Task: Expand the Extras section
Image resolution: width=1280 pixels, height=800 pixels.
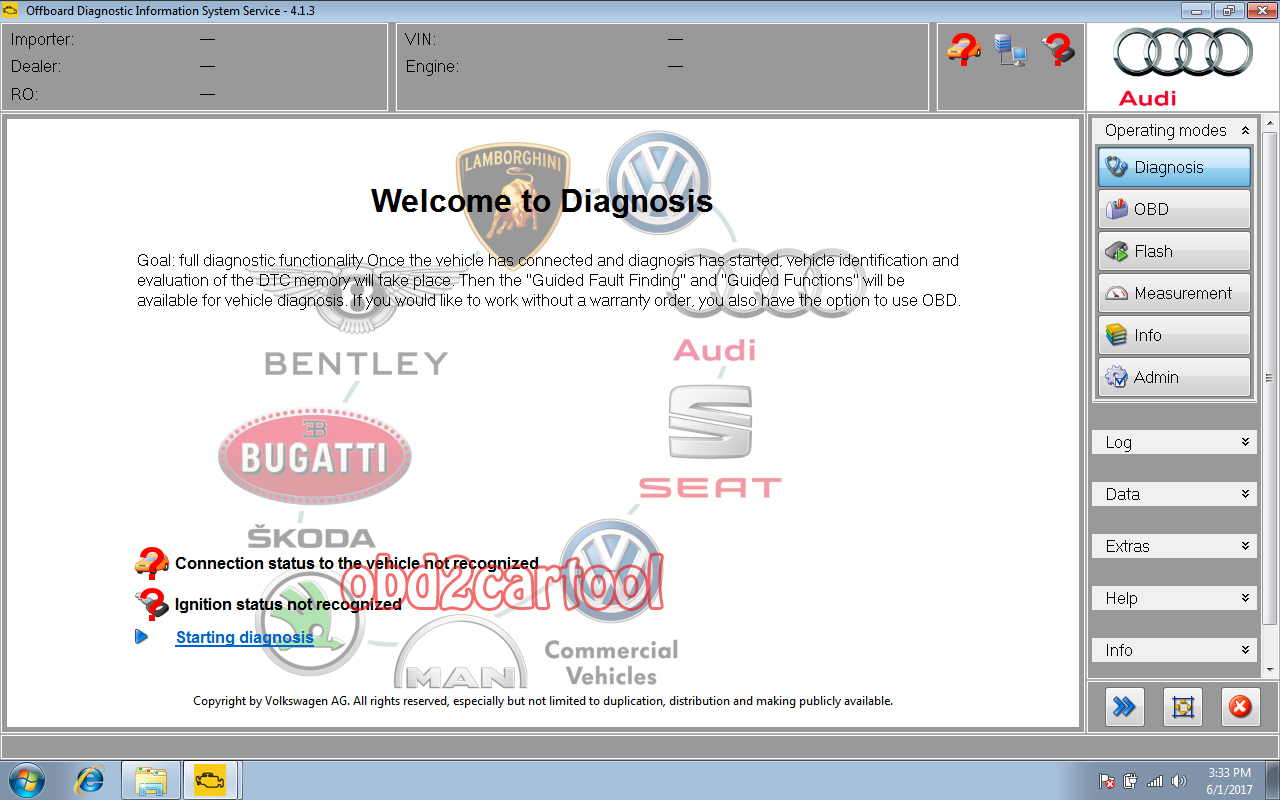Action: (1172, 545)
